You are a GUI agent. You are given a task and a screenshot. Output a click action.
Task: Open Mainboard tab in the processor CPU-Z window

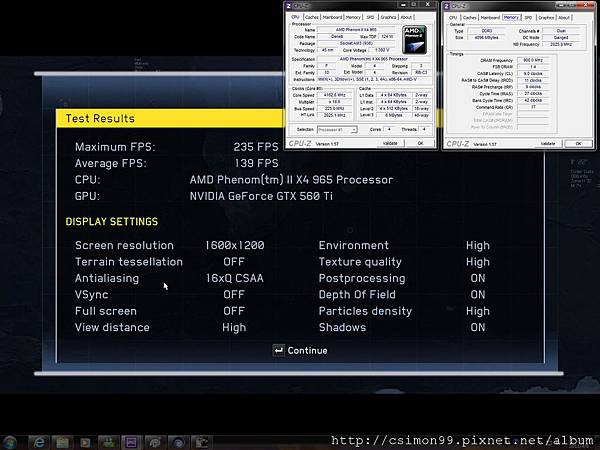(332, 17)
